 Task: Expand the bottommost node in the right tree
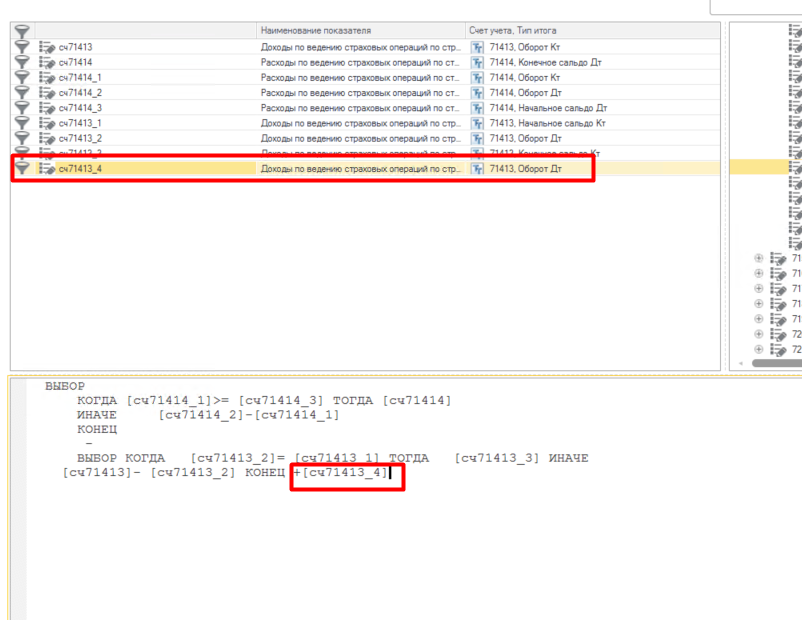(759, 350)
